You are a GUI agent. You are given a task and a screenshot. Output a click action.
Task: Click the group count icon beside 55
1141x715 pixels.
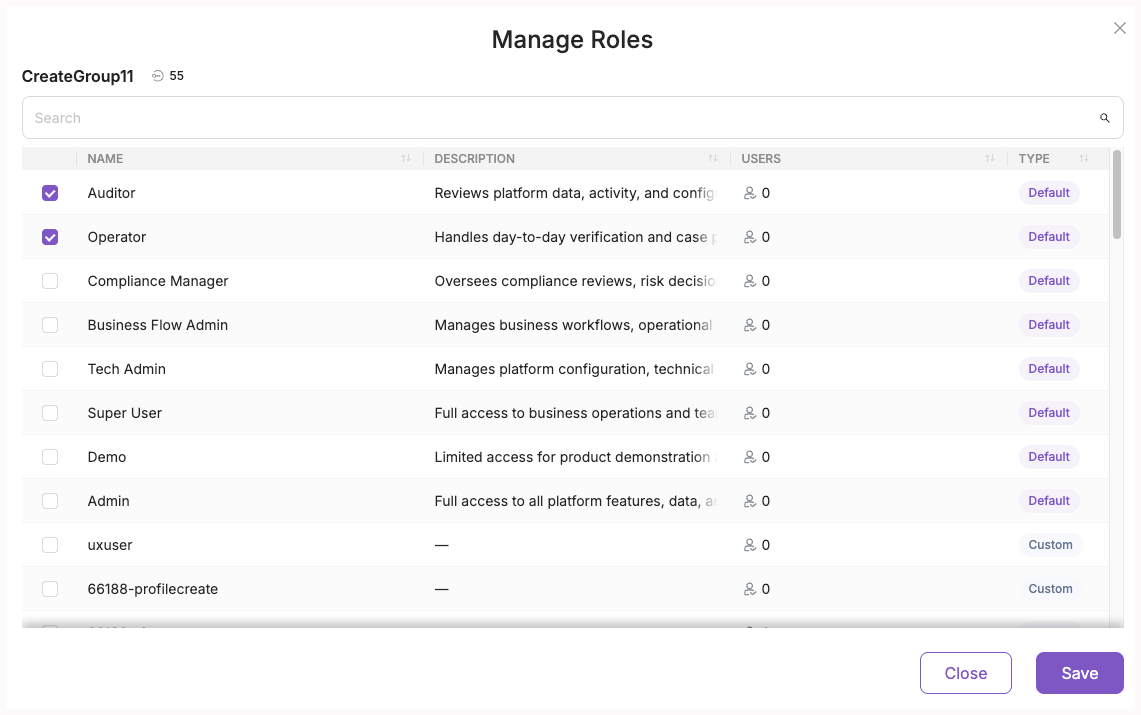(157, 76)
